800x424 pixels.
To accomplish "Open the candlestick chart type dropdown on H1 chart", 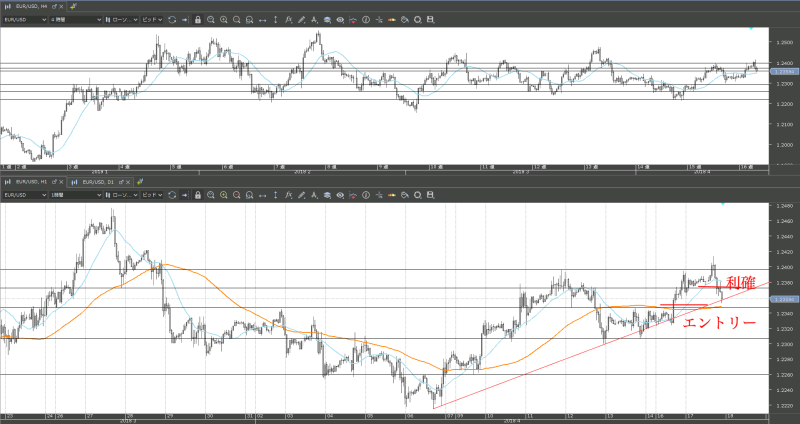I will coord(121,195).
